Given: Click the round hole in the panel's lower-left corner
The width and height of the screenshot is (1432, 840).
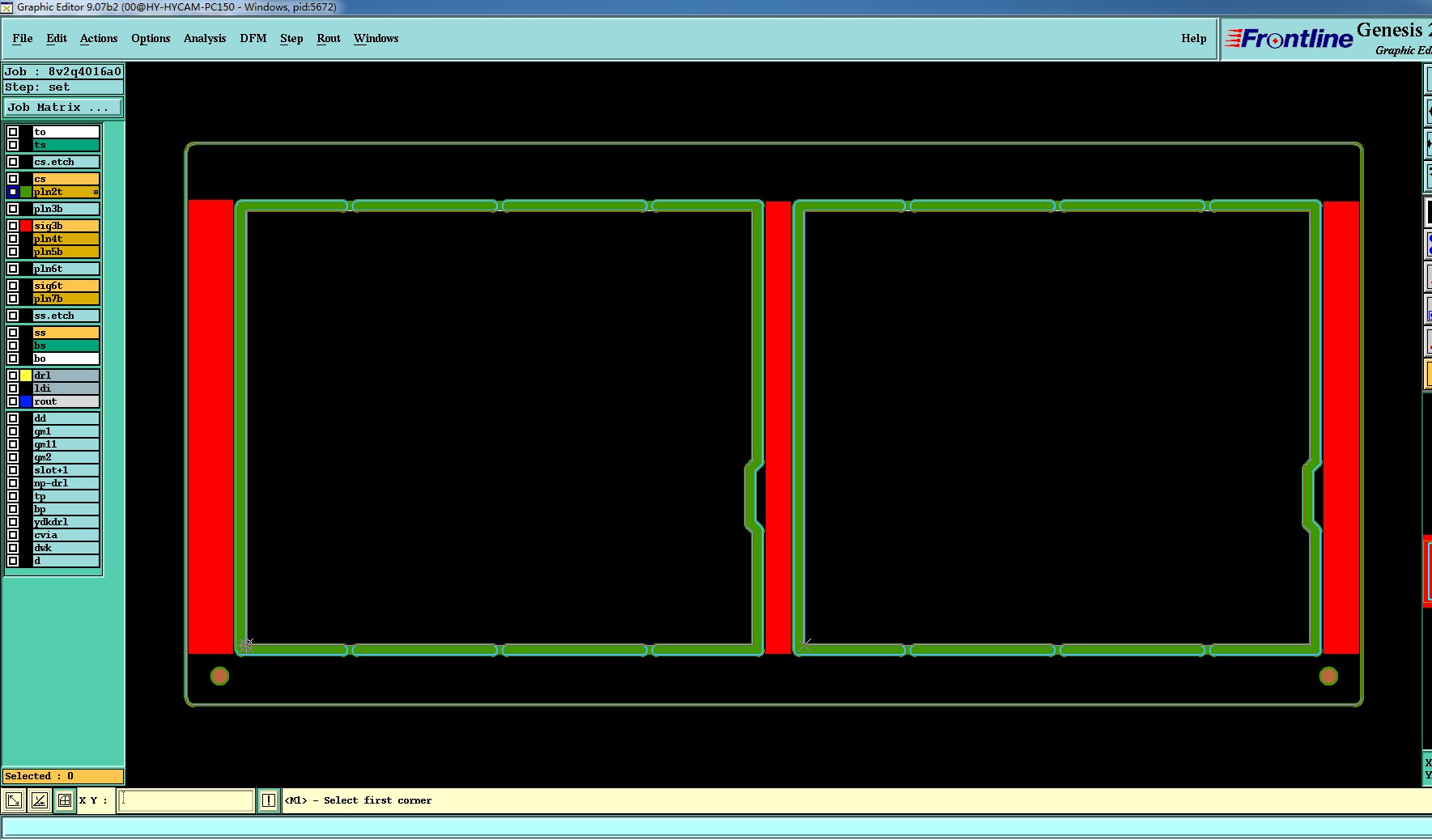Looking at the screenshot, I should tap(219, 676).
